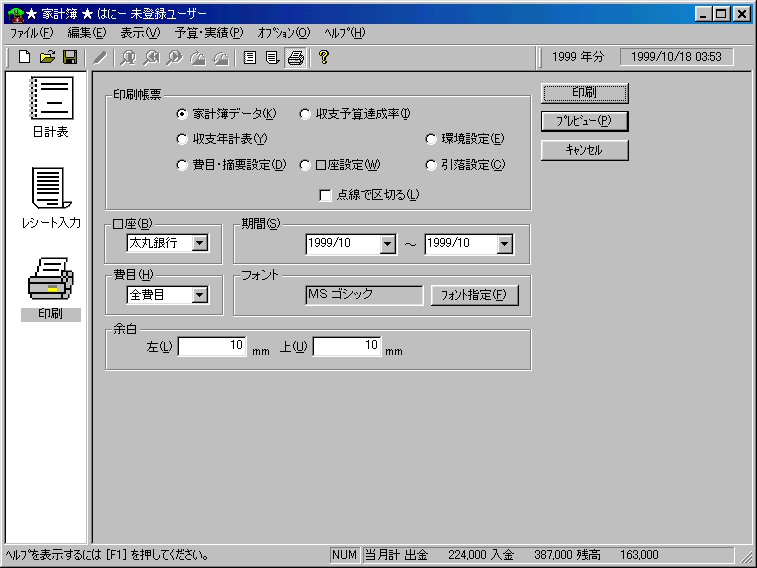Click the キャンセル button
Viewport: 757px width, 568px height.
pos(585,150)
